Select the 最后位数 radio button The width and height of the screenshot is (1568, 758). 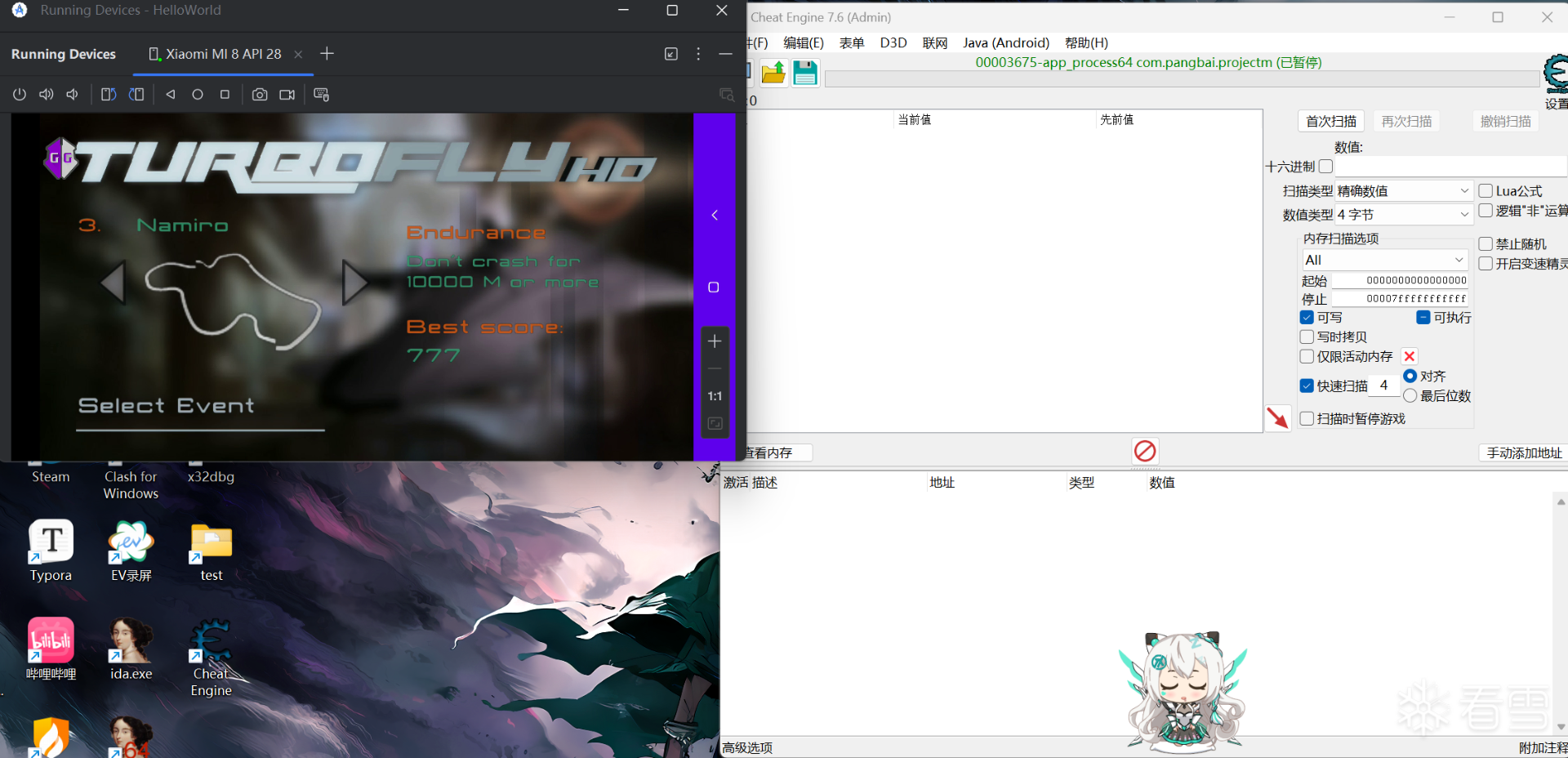[x=1410, y=396]
